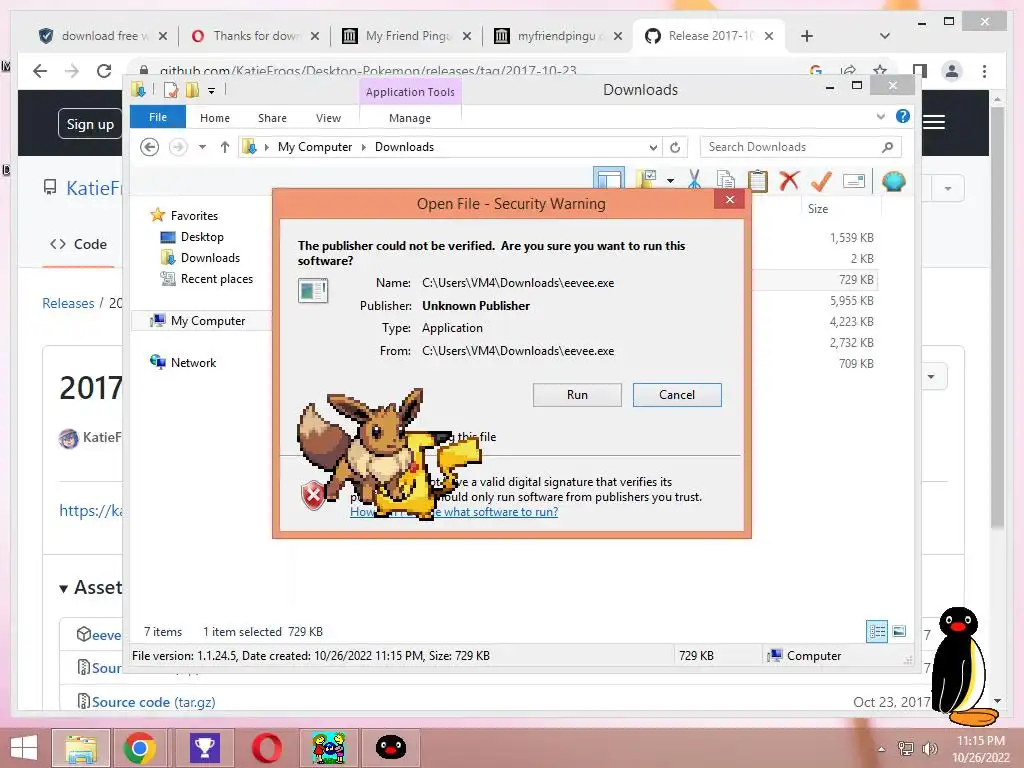Click My Computer in the address breadcrumb
1024x768 pixels.
[x=315, y=147]
